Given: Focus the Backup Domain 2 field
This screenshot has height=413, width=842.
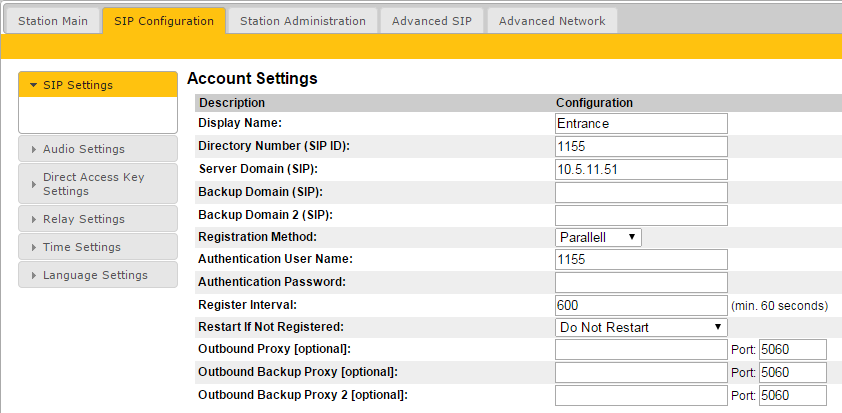Looking at the screenshot, I should (641, 215).
